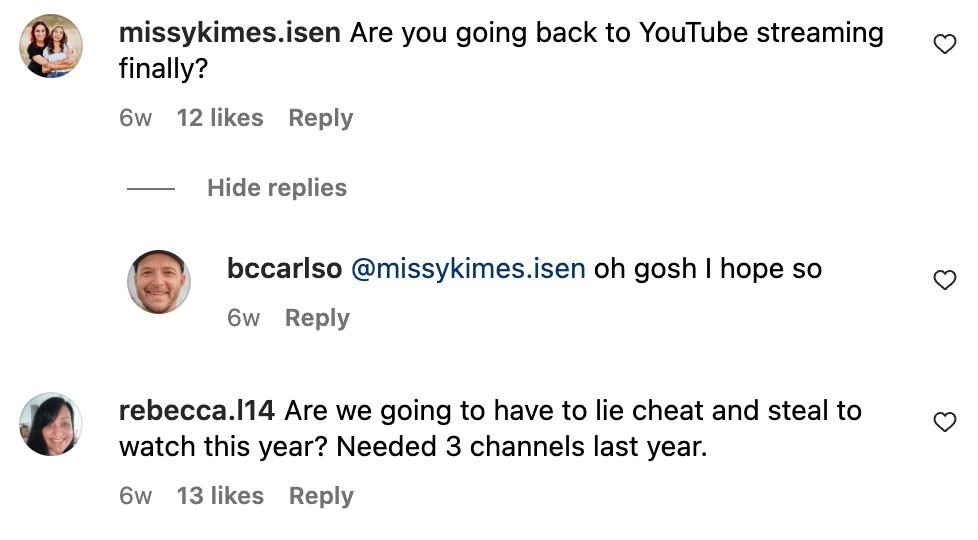Select the 6w timestamp beneath rebecca.l14's comment
This screenshot has width=978, height=540.
pyautogui.click(x=135, y=496)
